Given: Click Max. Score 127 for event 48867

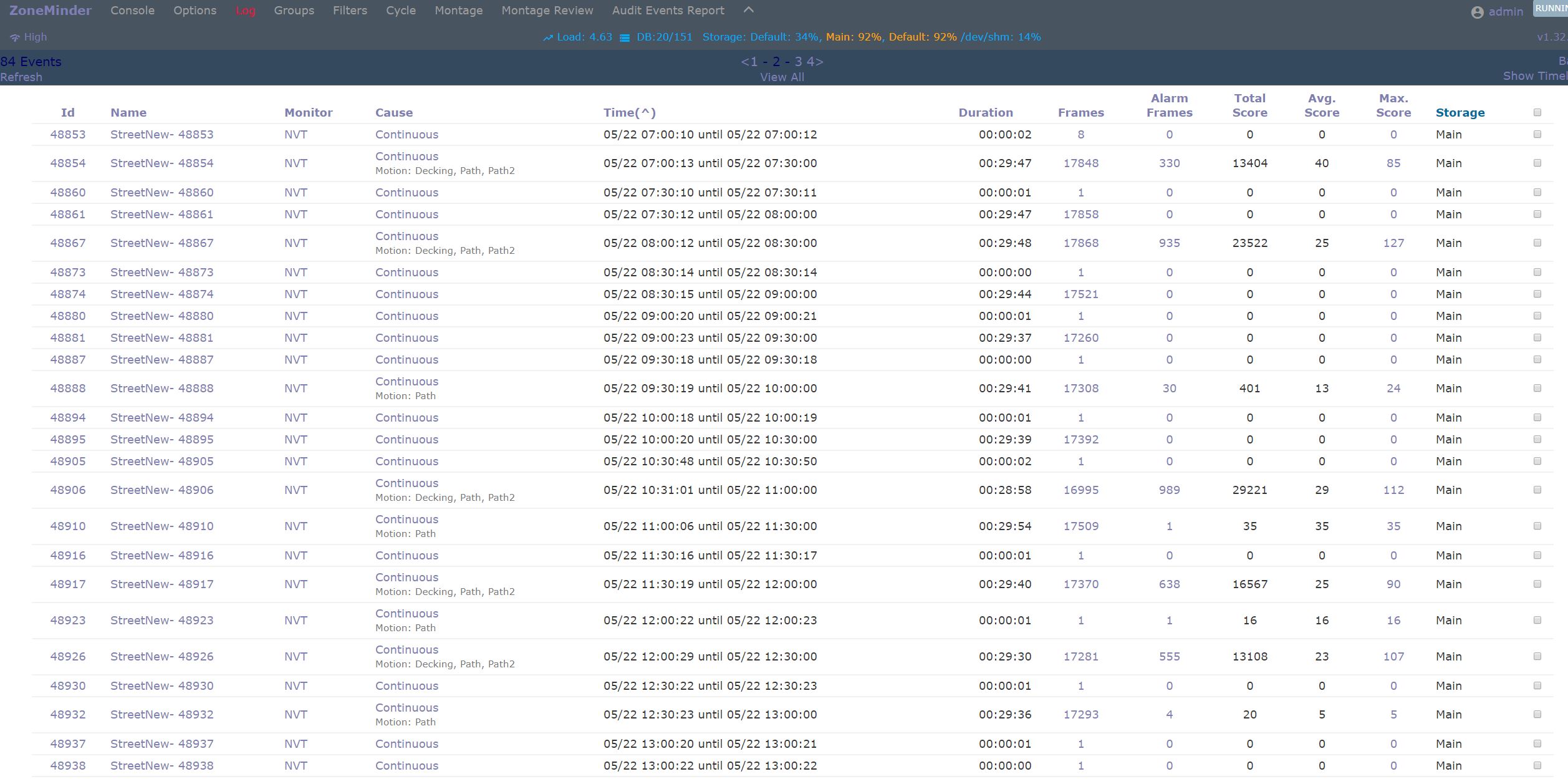Looking at the screenshot, I should click(x=1393, y=243).
